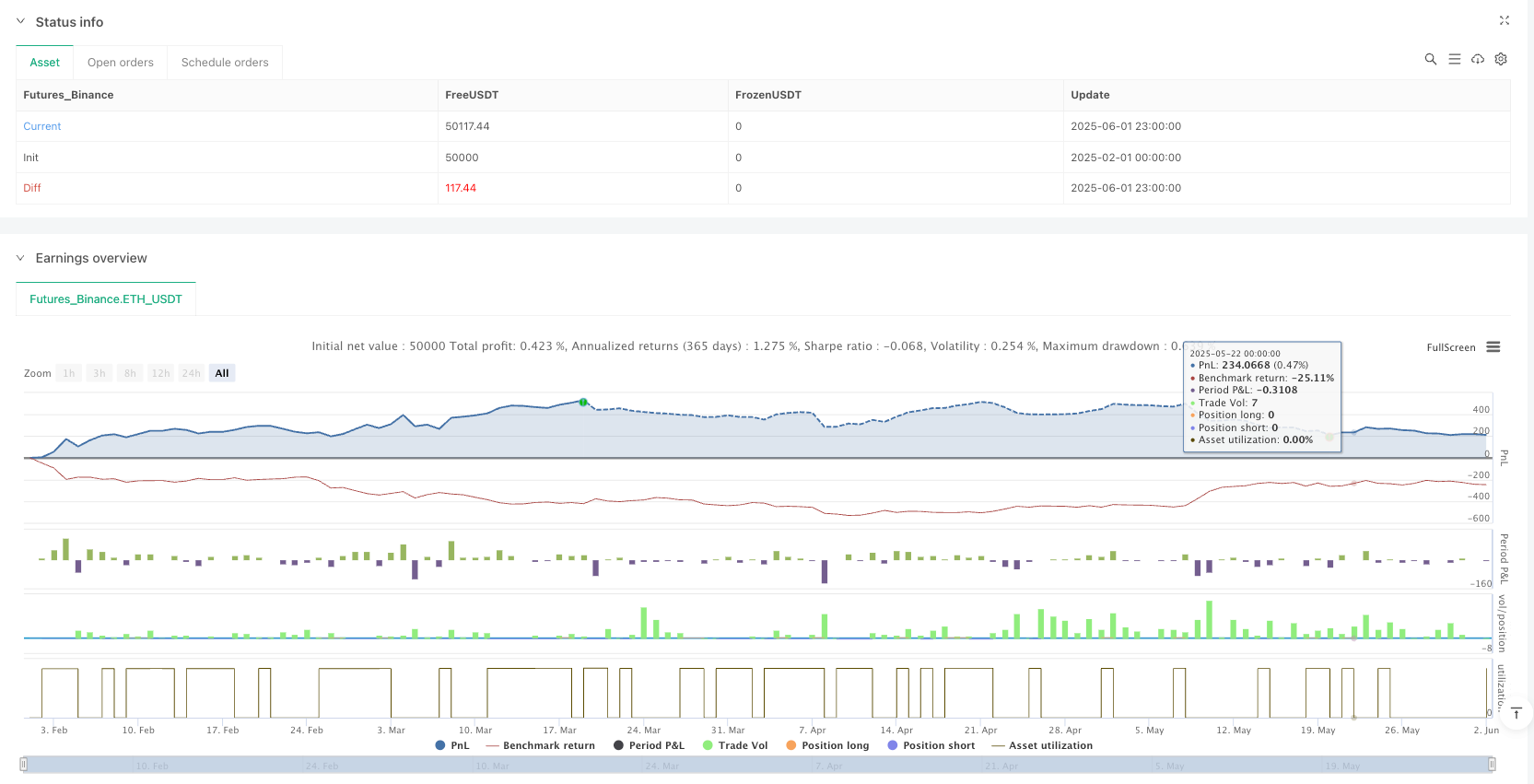The height and width of the screenshot is (784, 1534).
Task: Select the All zoom range button
Action: pyautogui.click(x=222, y=373)
